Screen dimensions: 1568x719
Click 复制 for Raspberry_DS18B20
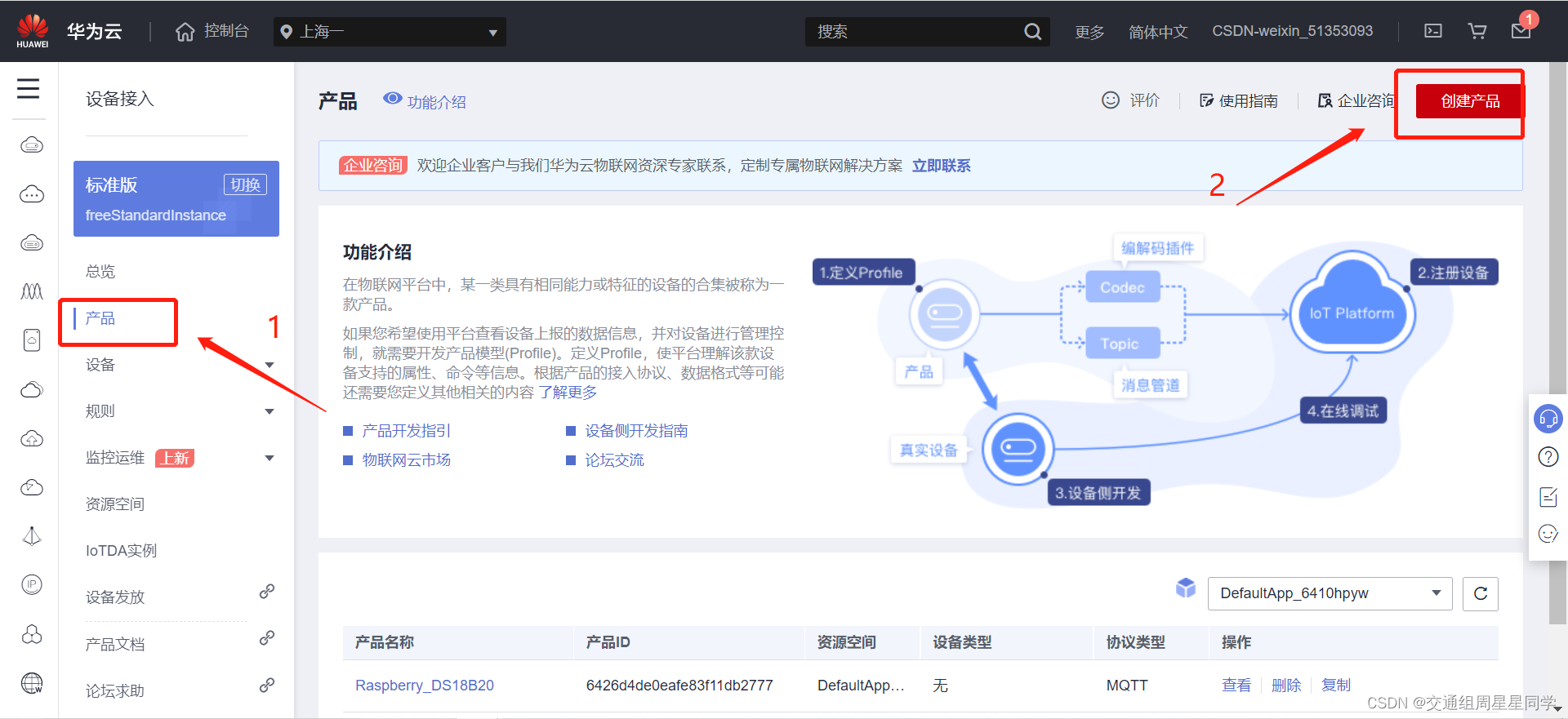click(x=1336, y=686)
